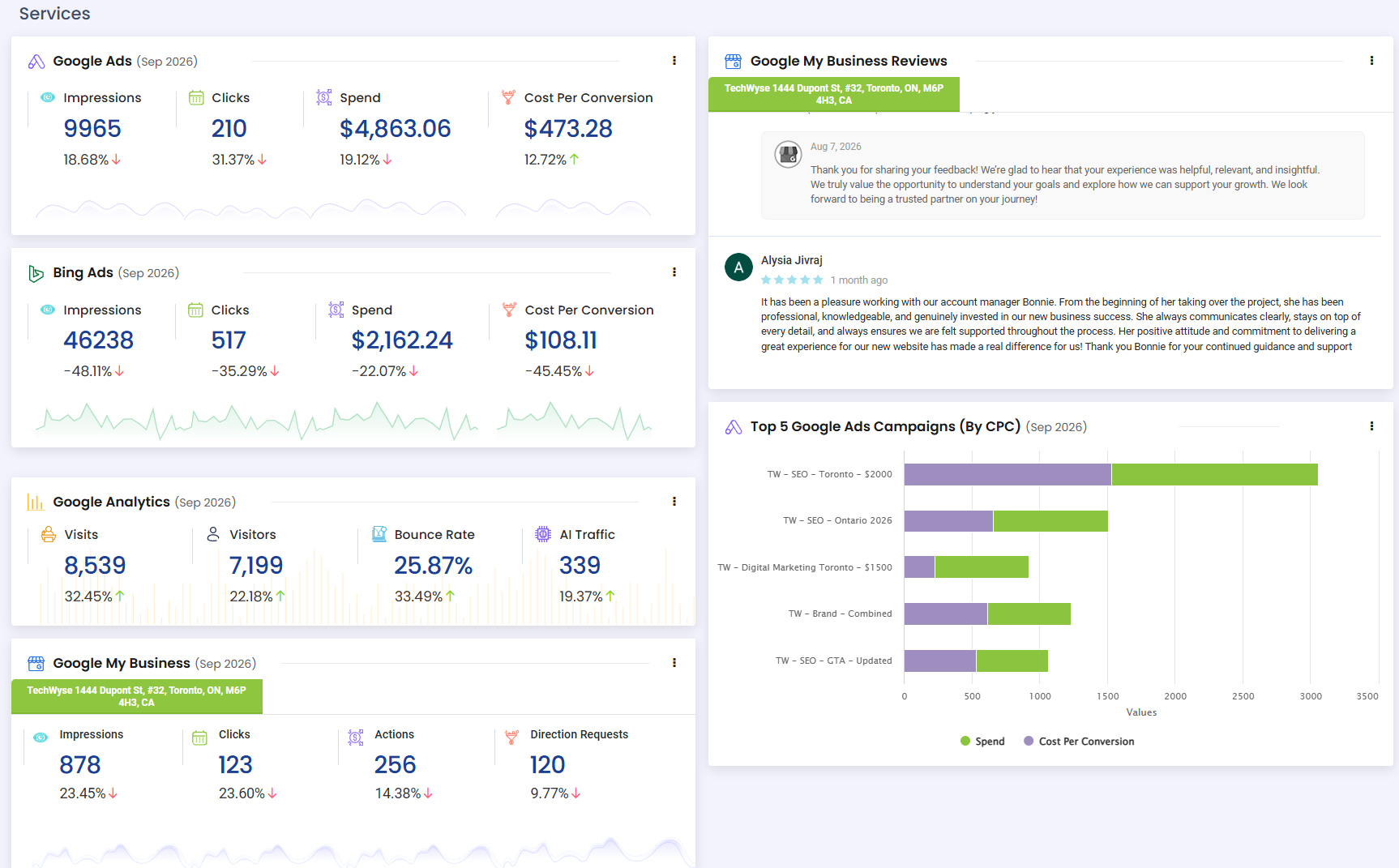Open the Google Analytics card options menu

pyautogui.click(x=674, y=502)
